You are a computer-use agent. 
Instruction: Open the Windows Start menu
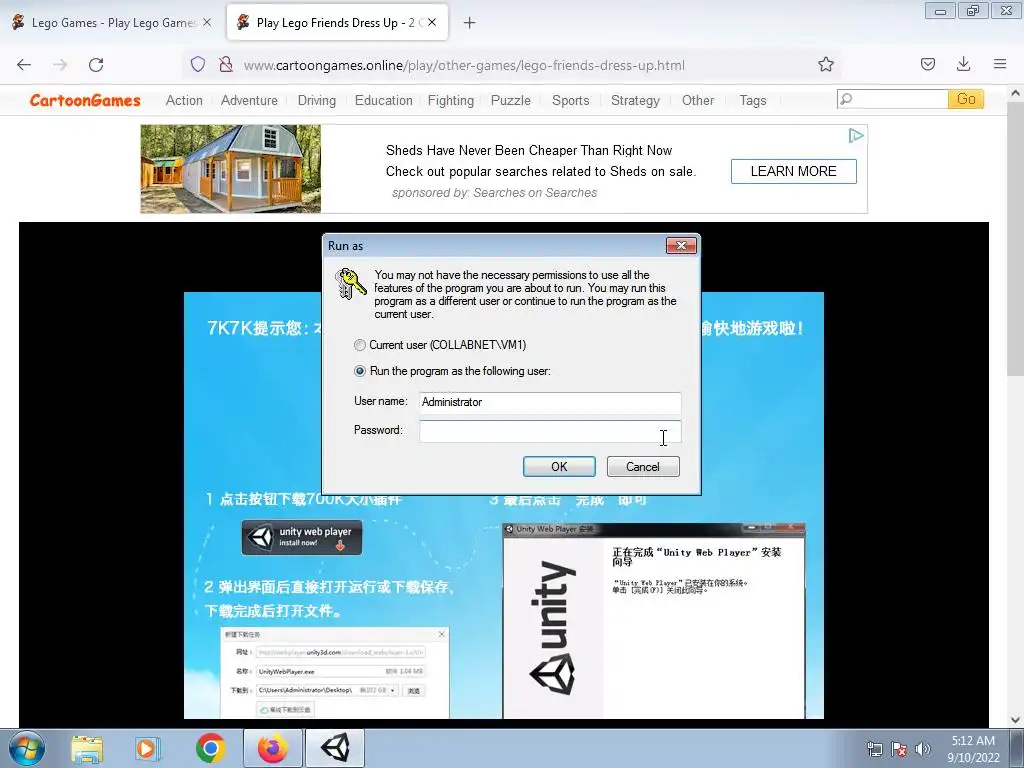(27, 748)
